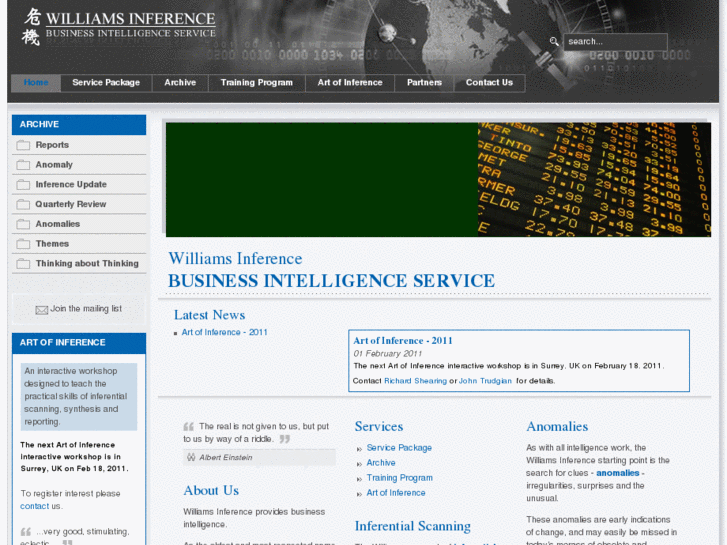
Task: Open Themes in the Archive sidebar
Action: pos(52,244)
